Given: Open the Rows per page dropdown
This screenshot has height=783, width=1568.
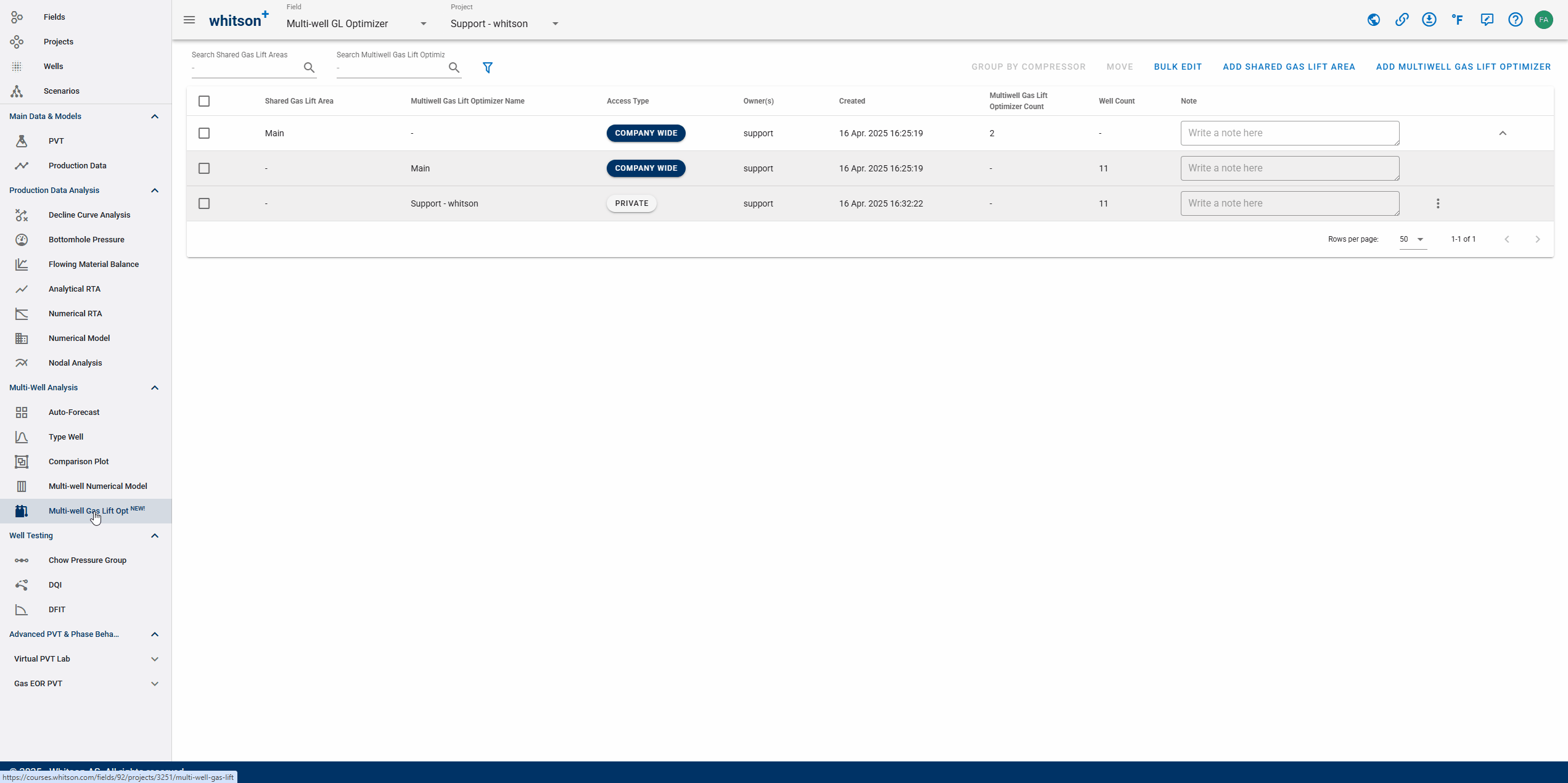Looking at the screenshot, I should click(x=1413, y=239).
